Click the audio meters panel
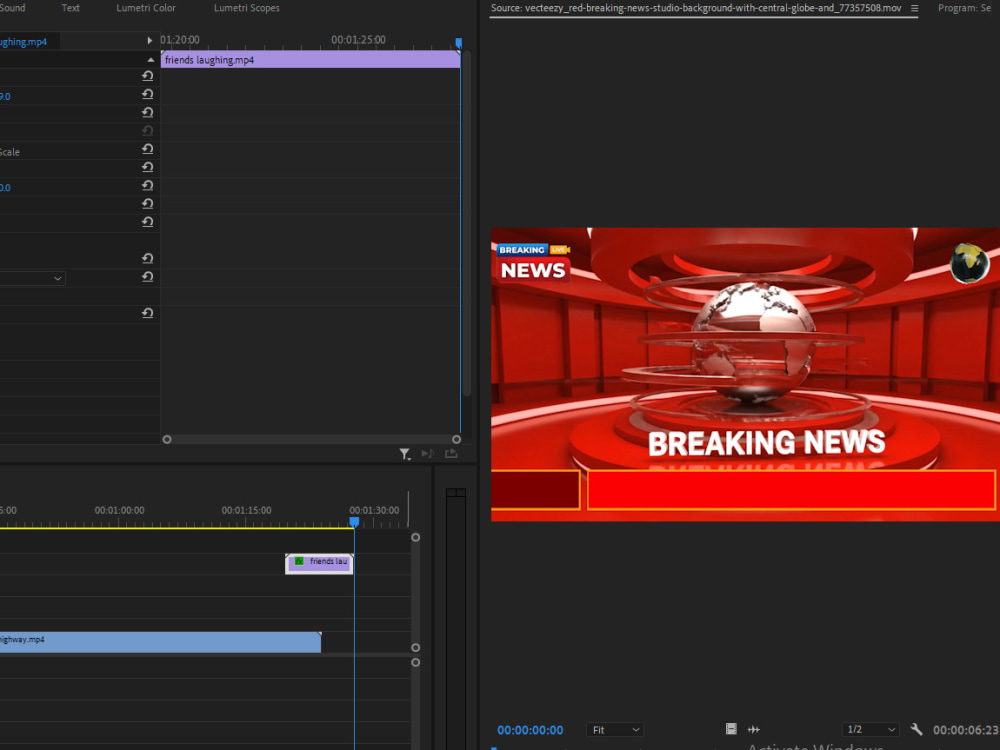This screenshot has width=1000, height=750. coord(456,619)
